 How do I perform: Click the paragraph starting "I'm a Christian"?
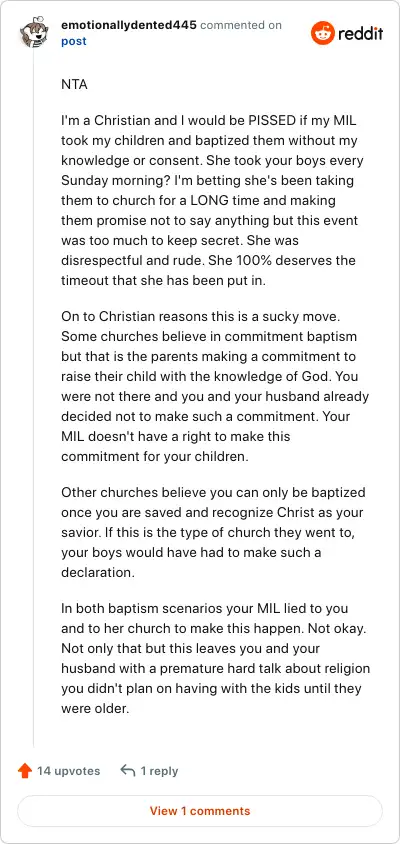click(x=210, y=201)
